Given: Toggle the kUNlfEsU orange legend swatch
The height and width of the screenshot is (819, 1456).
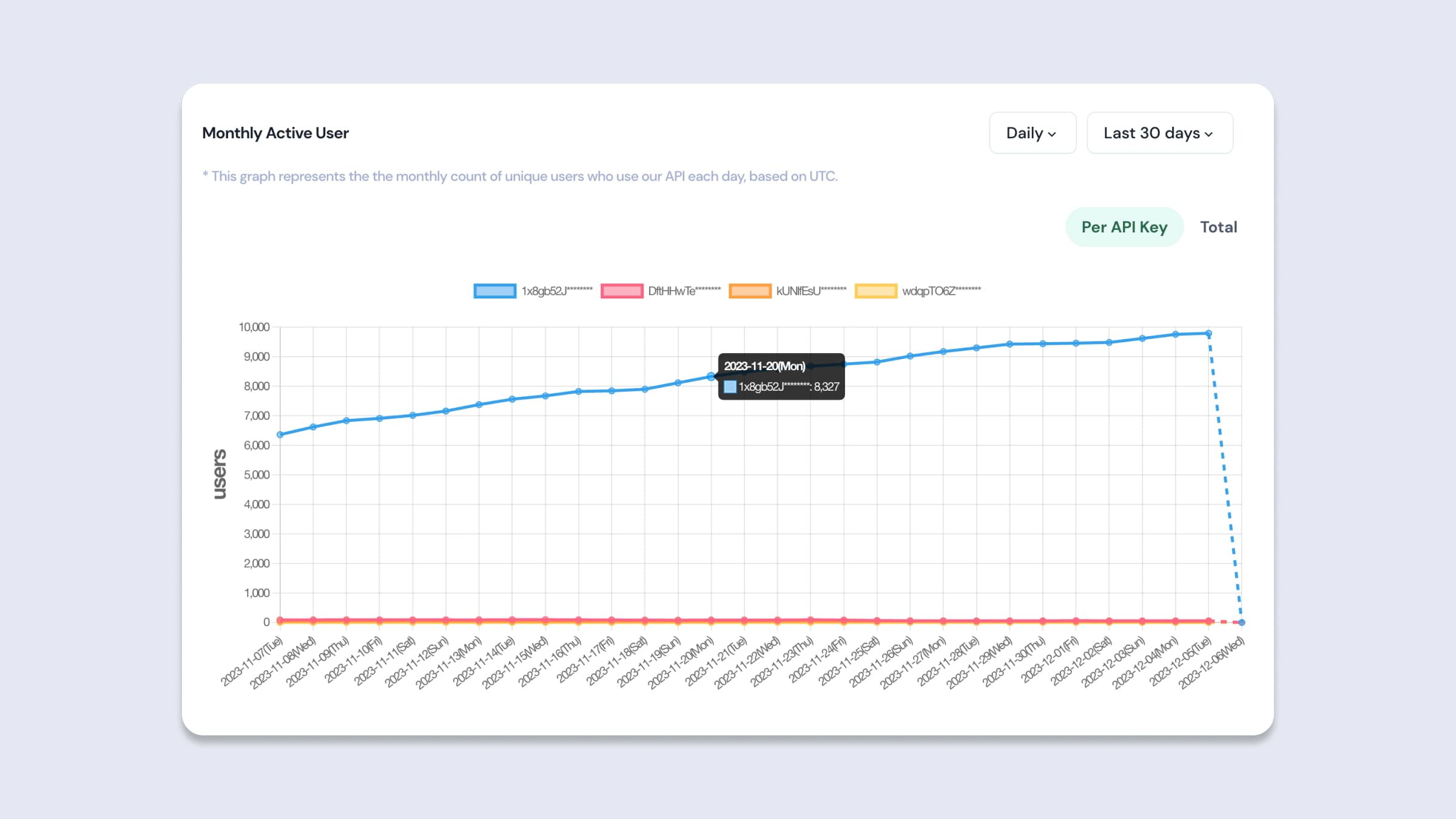Looking at the screenshot, I should tap(750, 291).
